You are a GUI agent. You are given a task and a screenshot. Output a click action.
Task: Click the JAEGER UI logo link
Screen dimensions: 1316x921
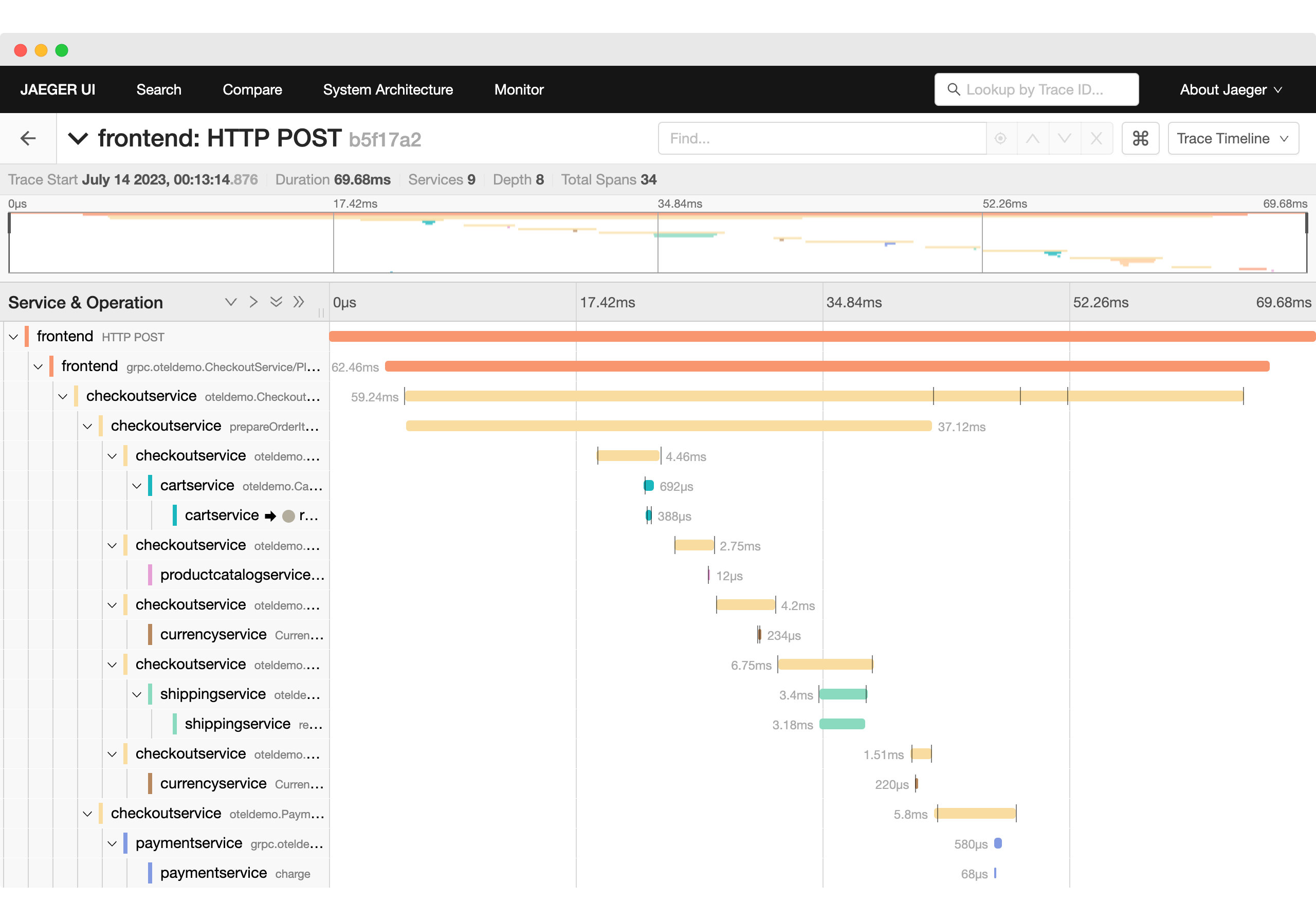pos(57,89)
